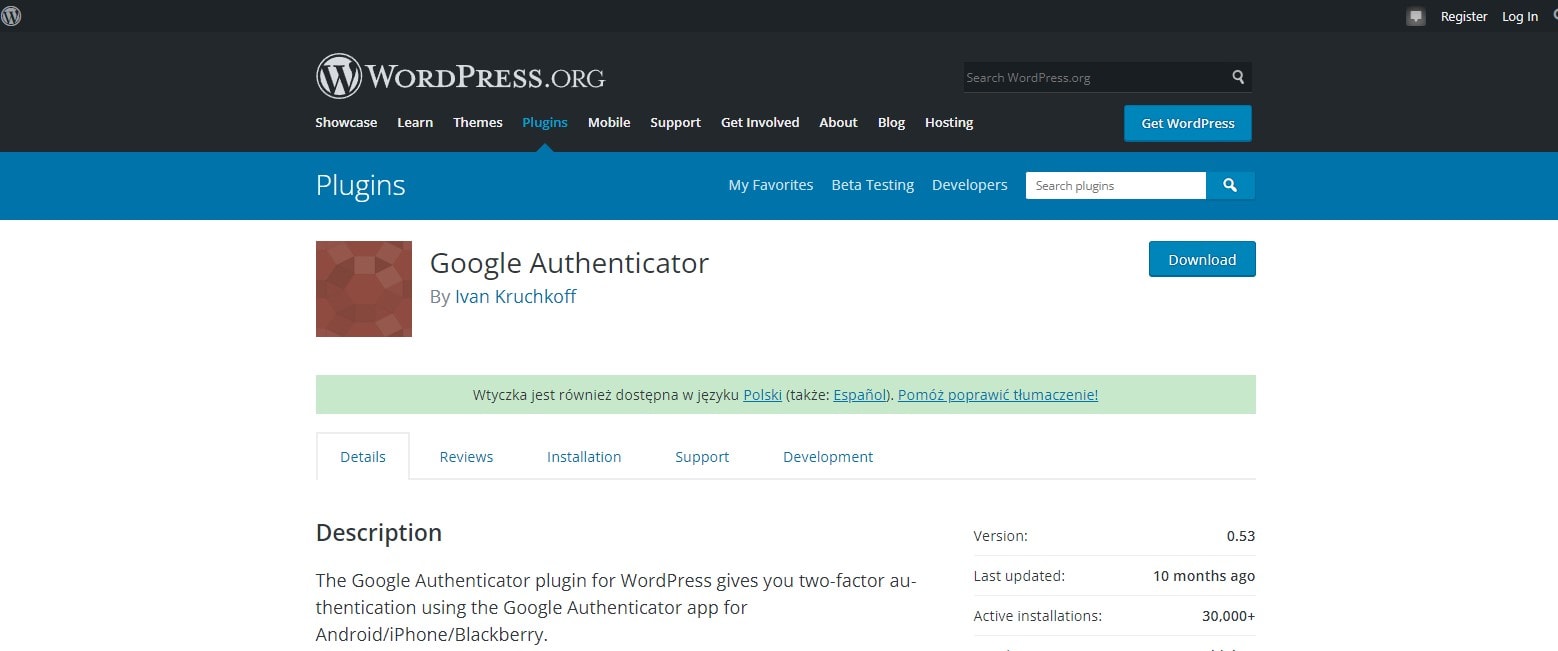Open the Blog menu item
The width and height of the screenshot is (1558, 651).
(x=891, y=123)
